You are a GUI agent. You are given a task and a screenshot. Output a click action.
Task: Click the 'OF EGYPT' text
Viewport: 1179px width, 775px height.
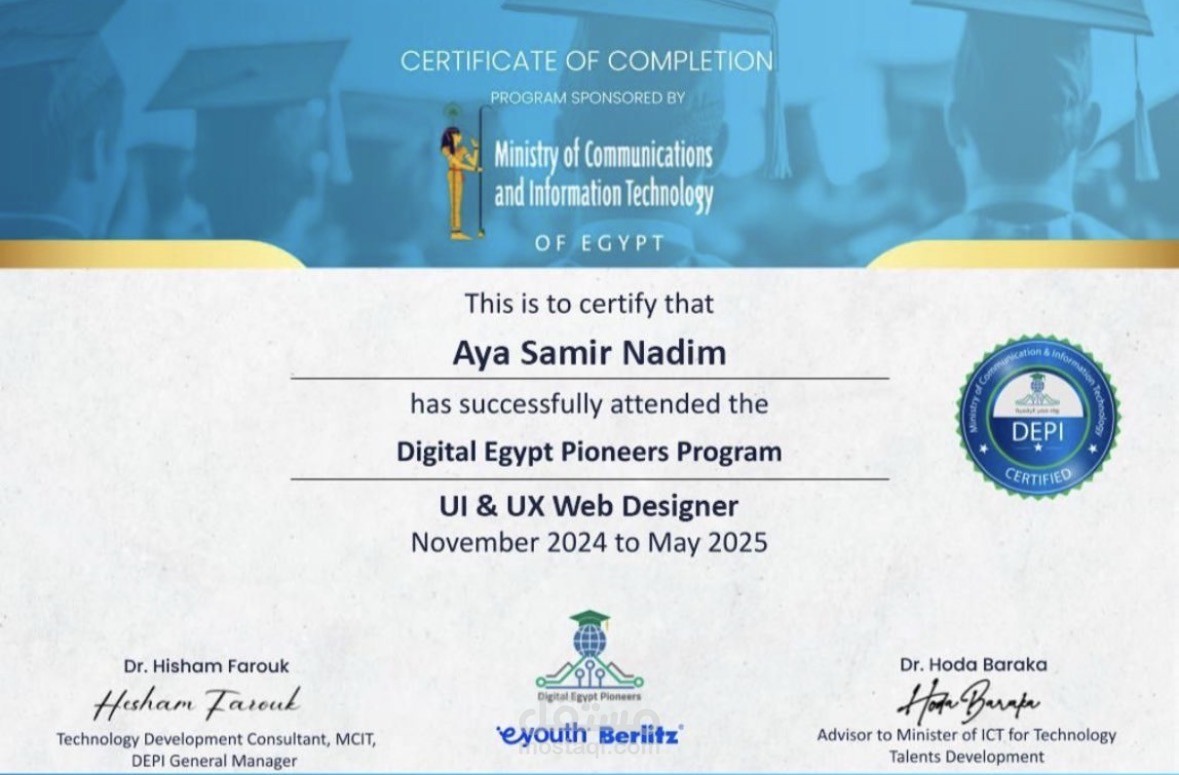pos(600,244)
